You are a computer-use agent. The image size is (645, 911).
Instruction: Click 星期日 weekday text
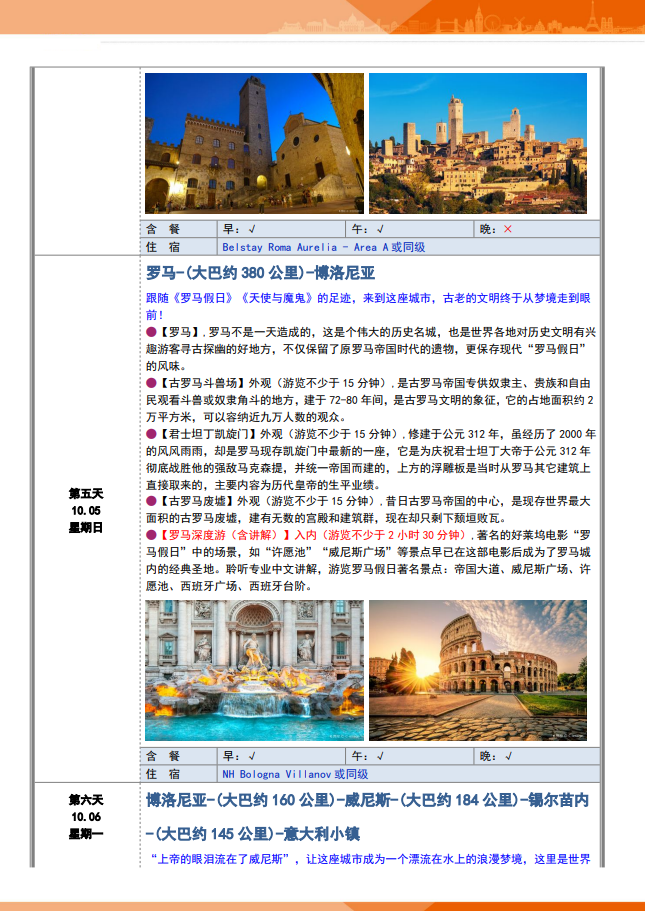86,528
